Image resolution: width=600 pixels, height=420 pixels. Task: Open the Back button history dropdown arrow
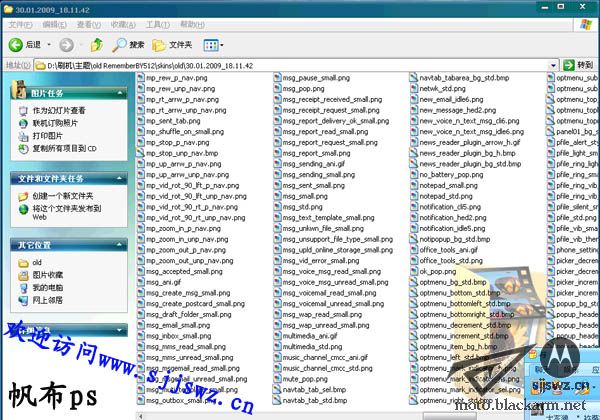pos(48,44)
